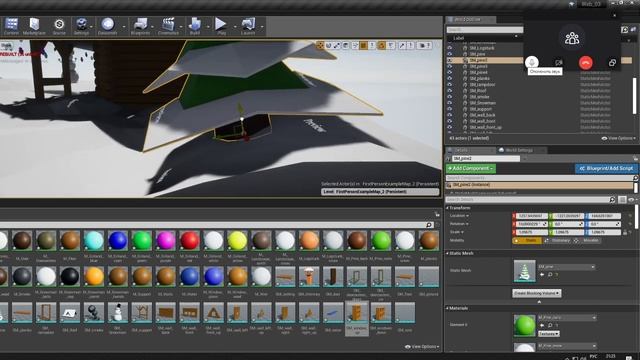Image resolution: width=640 pixels, height=360 pixels.
Task: Click the content browser search magnifier
Action: click(429, 225)
